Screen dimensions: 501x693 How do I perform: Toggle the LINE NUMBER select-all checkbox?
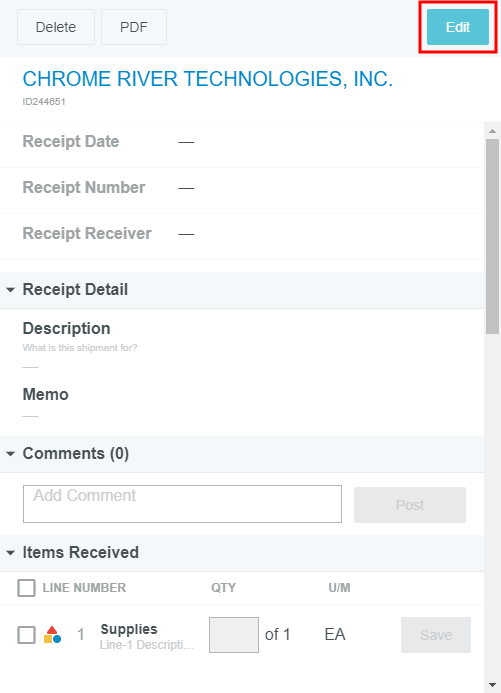pyautogui.click(x=27, y=588)
